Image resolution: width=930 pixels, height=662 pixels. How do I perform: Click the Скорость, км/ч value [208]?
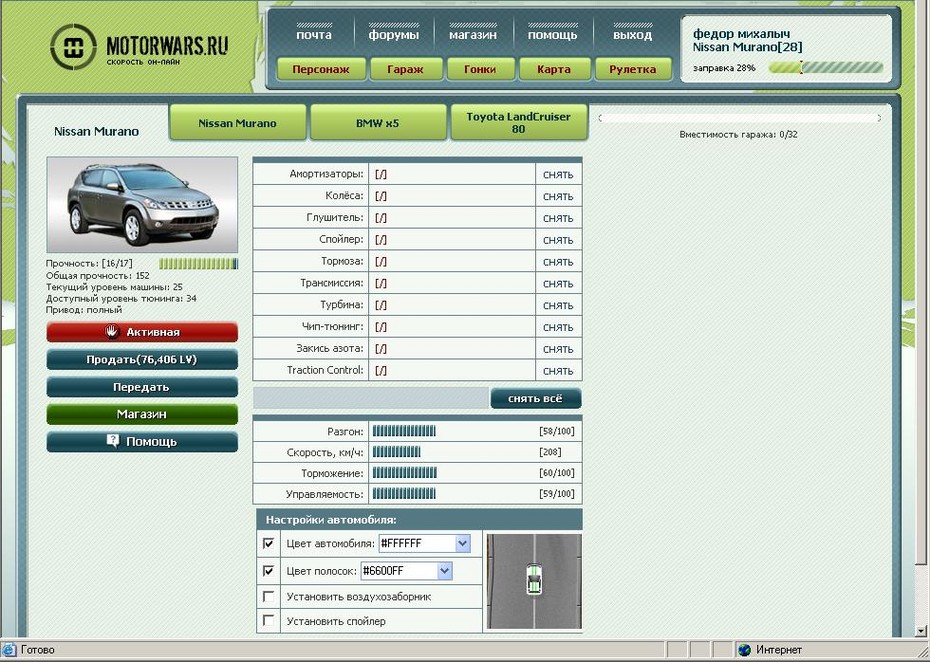click(x=550, y=452)
